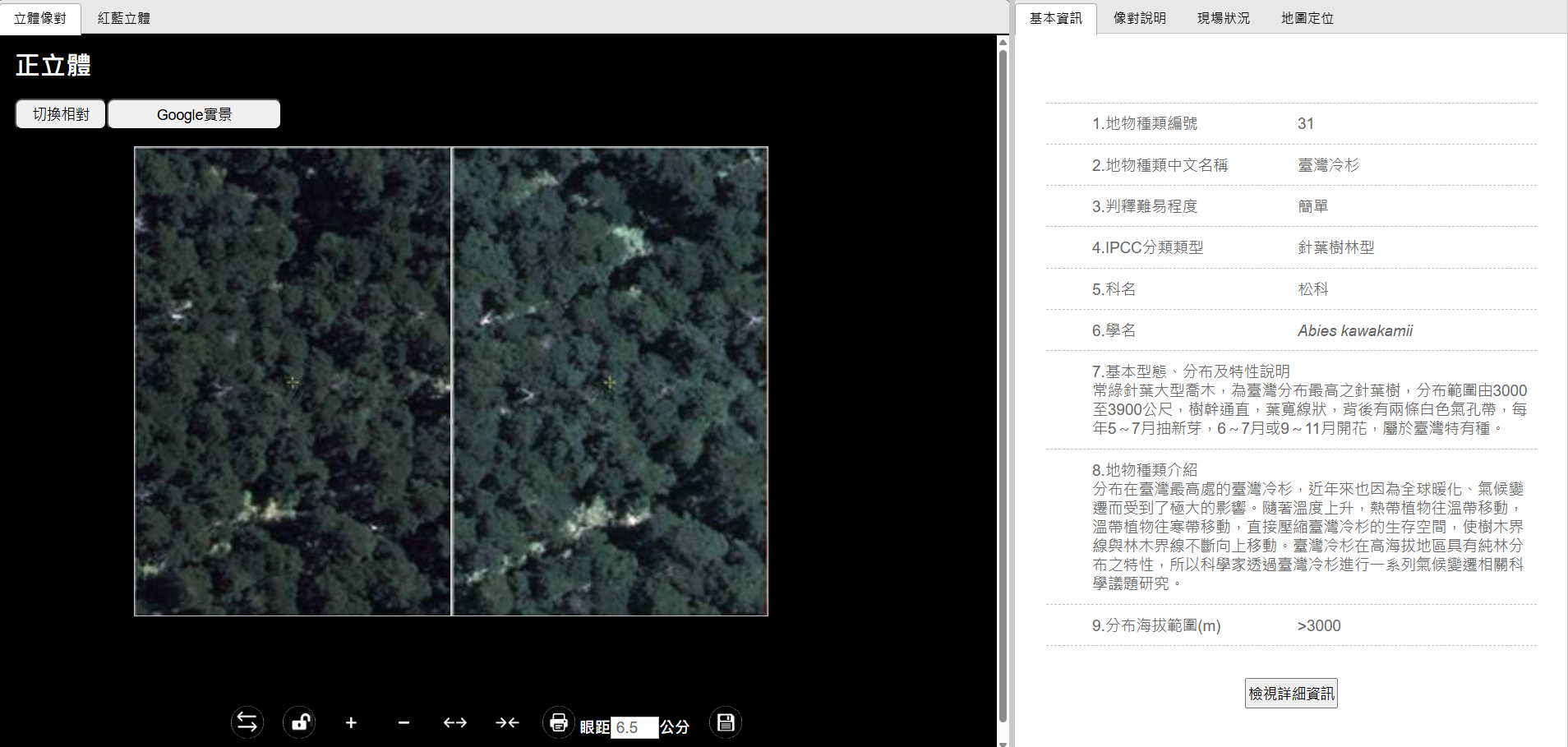
Task: Toggle the padlock to lock image panning
Action: tap(299, 722)
